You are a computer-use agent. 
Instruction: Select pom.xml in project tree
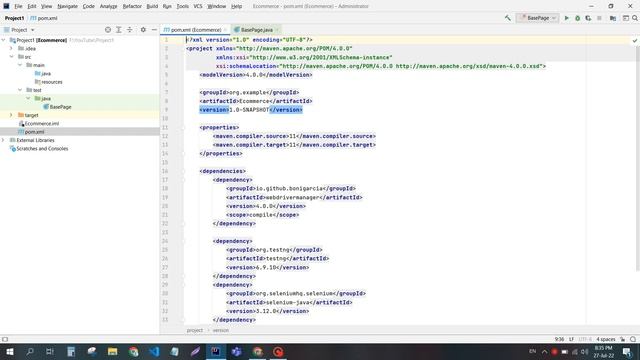[x=31, y=132]
